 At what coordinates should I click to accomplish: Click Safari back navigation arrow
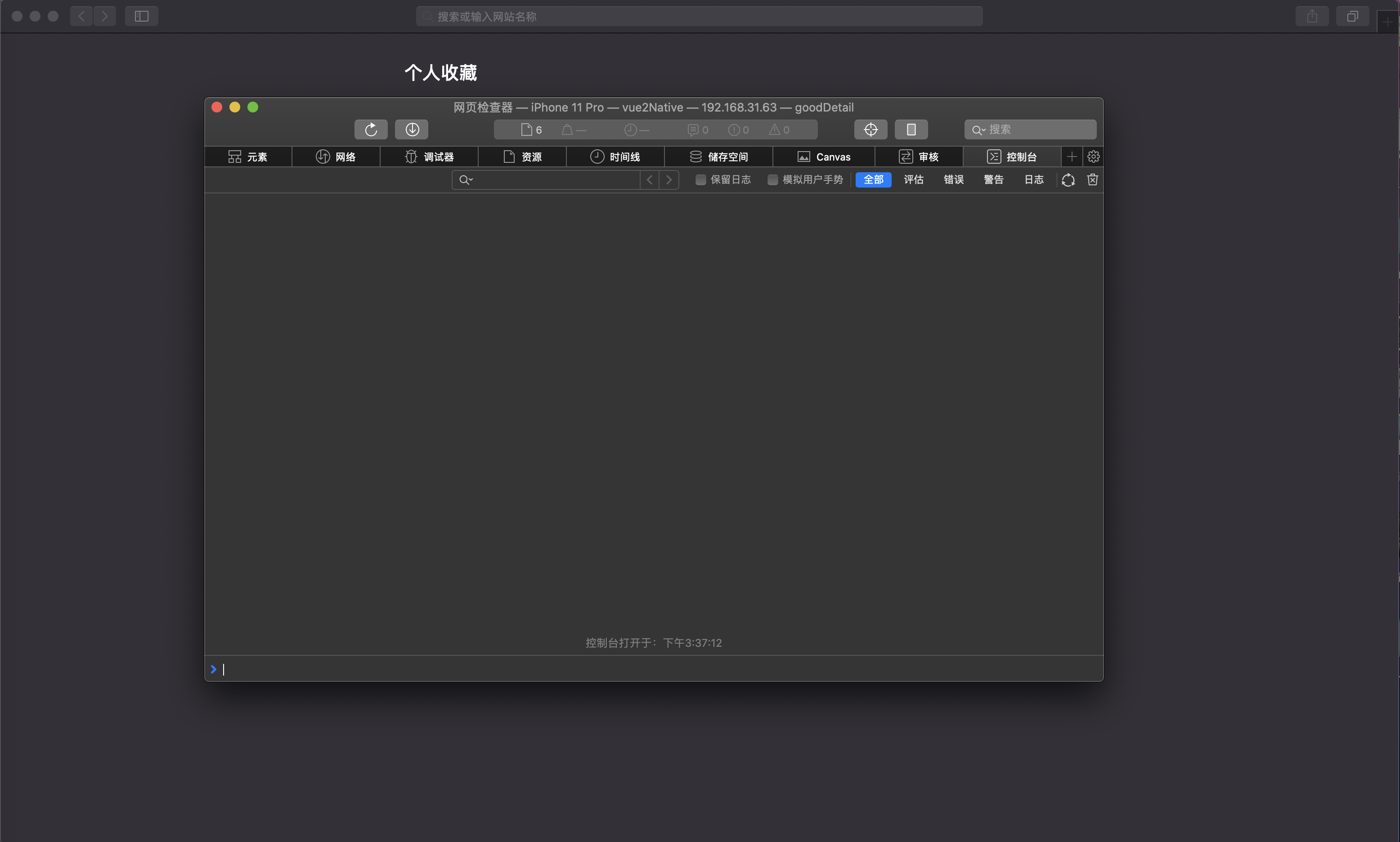tap(82, 17)
